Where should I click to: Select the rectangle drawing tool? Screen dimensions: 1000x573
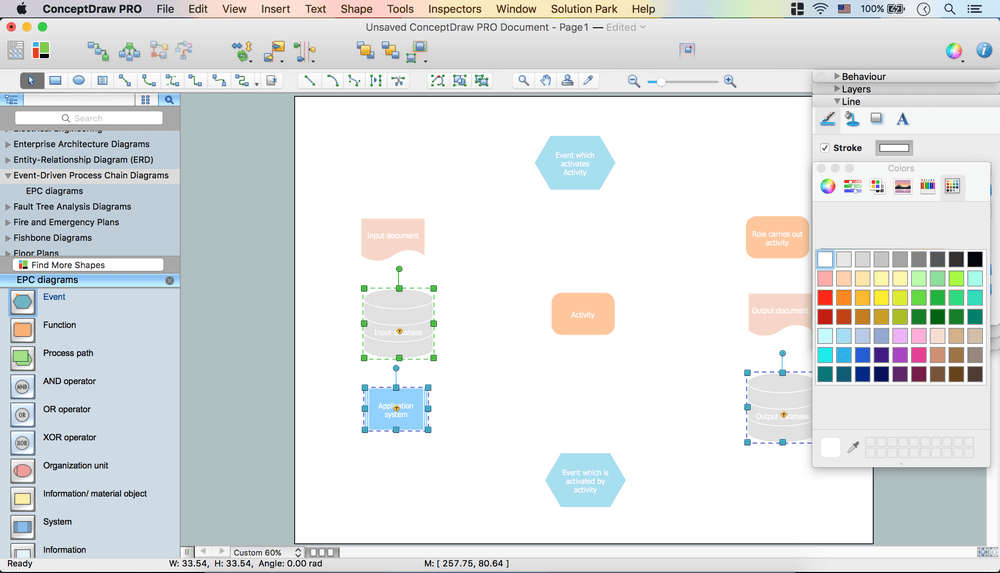click(55, 81)
